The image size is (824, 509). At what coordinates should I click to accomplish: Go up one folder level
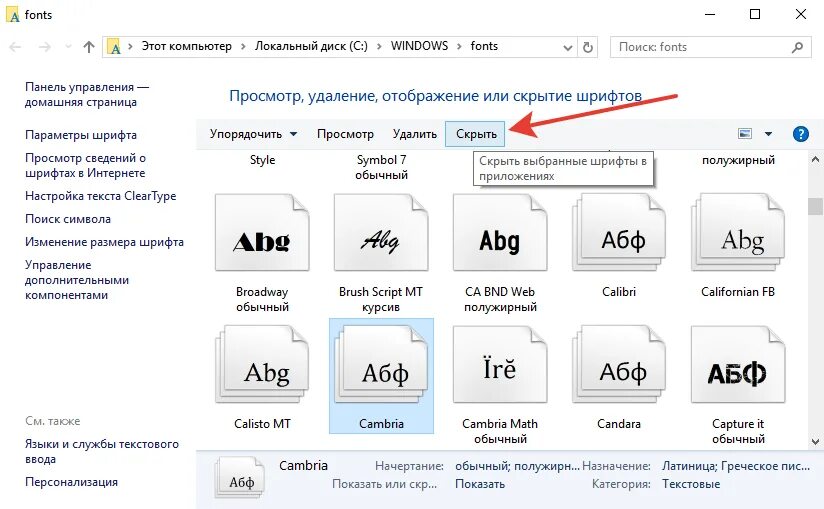(x=89, y=47)
